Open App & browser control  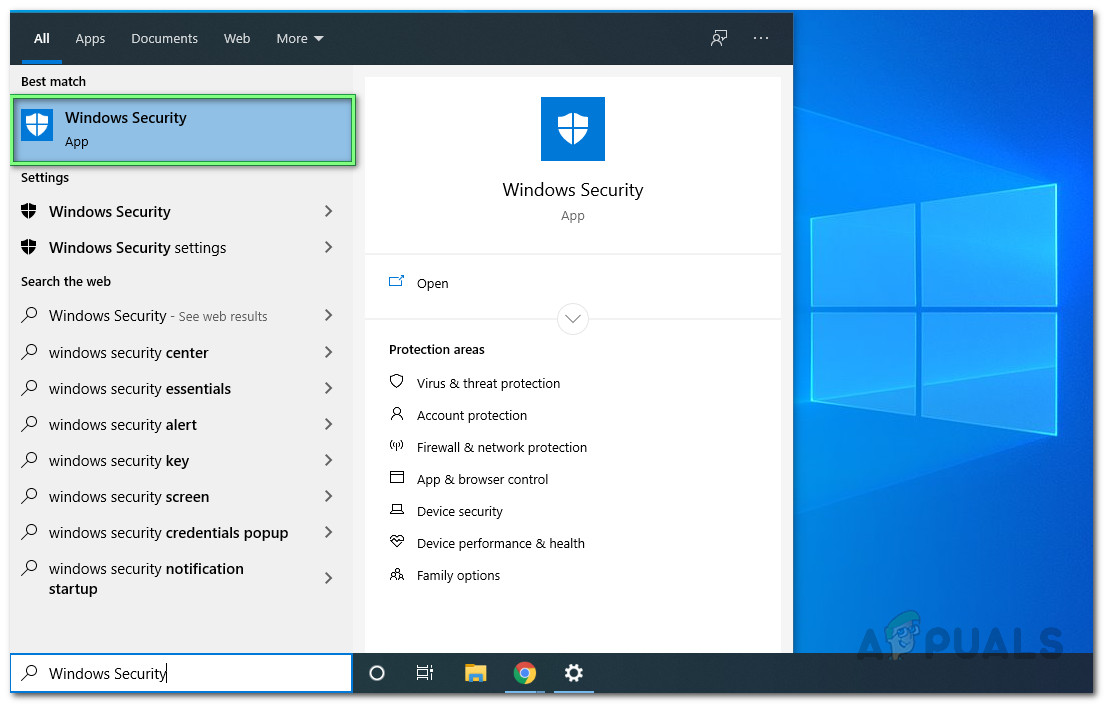coord(482,479)
